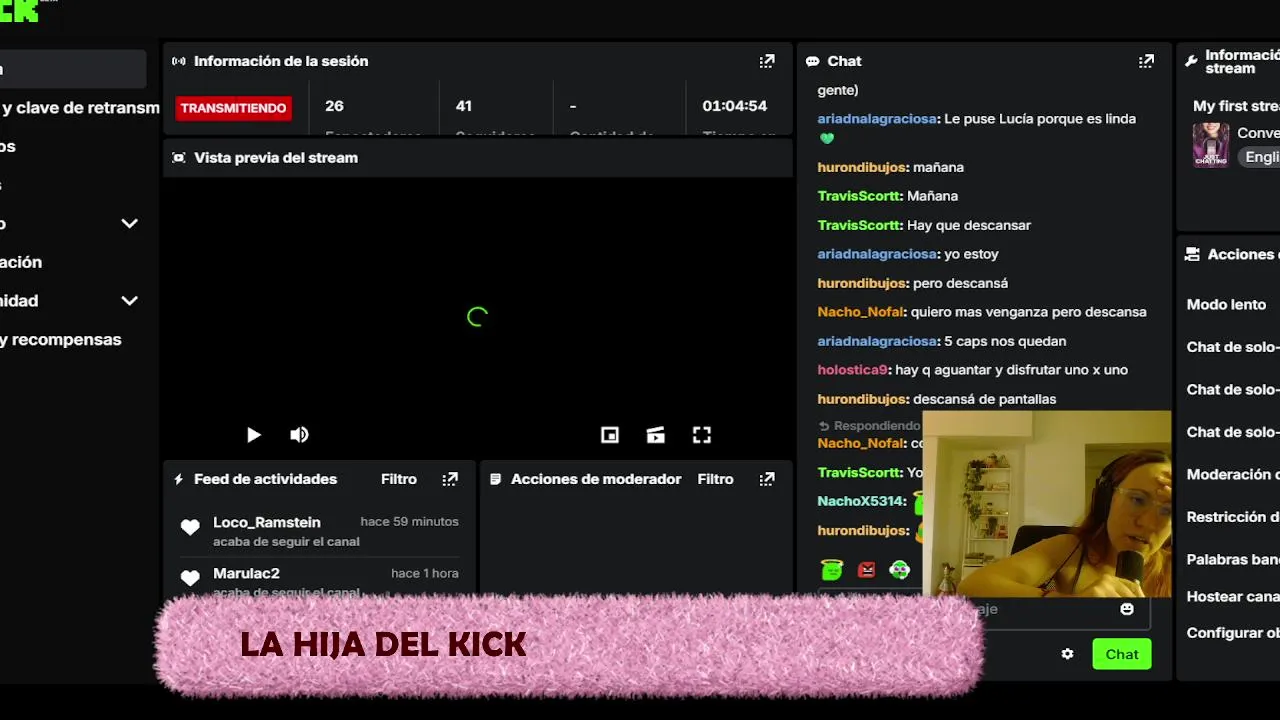Image resolution: width=1280 pixels, height=720 pixels.
Task: Open Palabras baneadas setting
Action: coord(1233,559)
